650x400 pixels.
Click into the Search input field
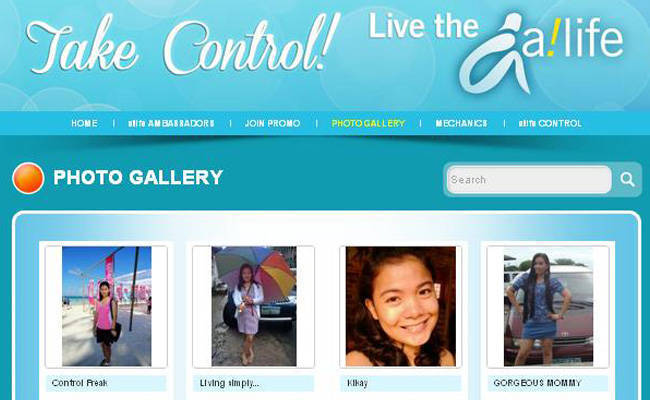[529, 179]
